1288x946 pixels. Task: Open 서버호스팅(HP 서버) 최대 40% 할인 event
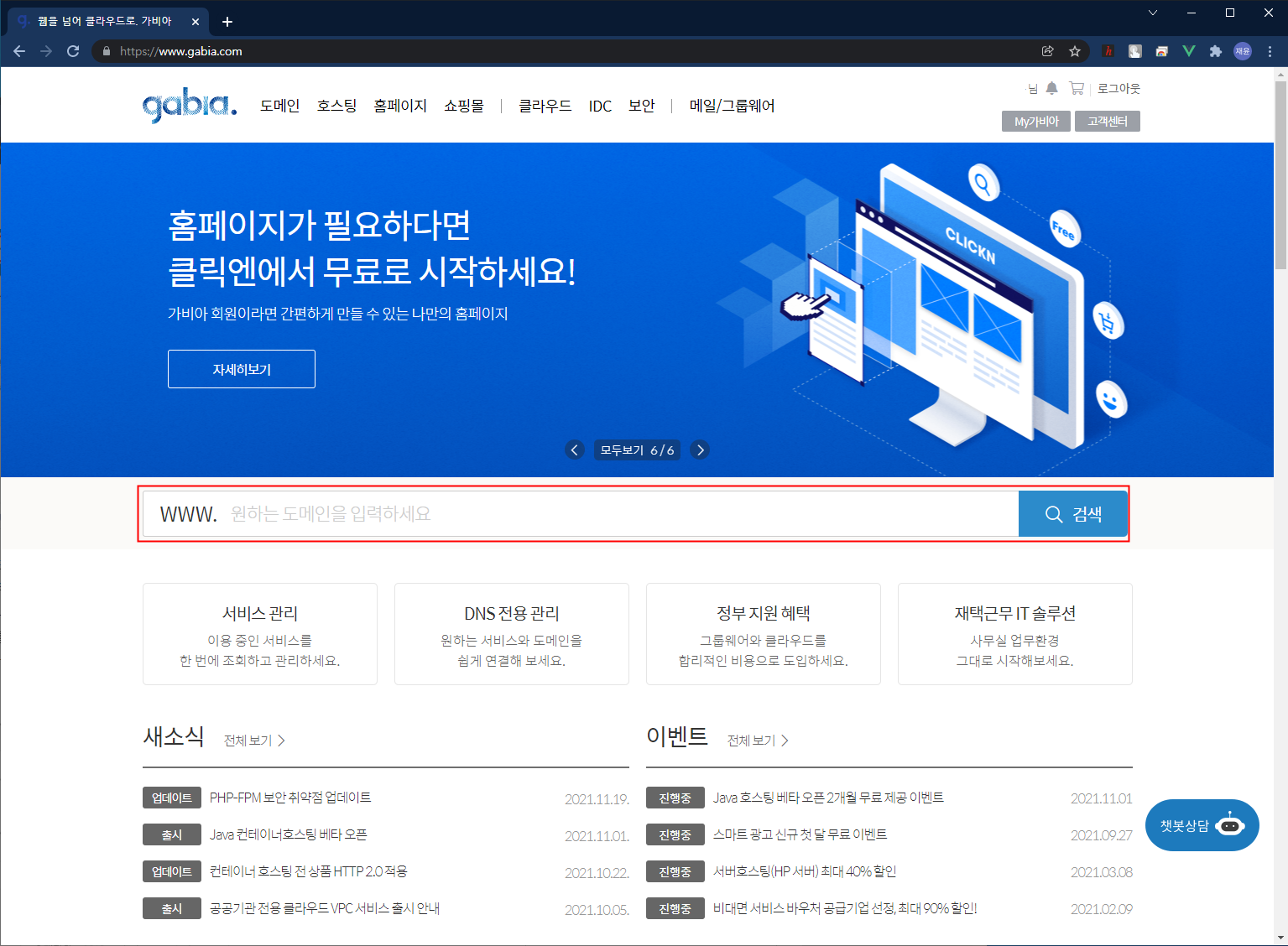tap(805, 871)
